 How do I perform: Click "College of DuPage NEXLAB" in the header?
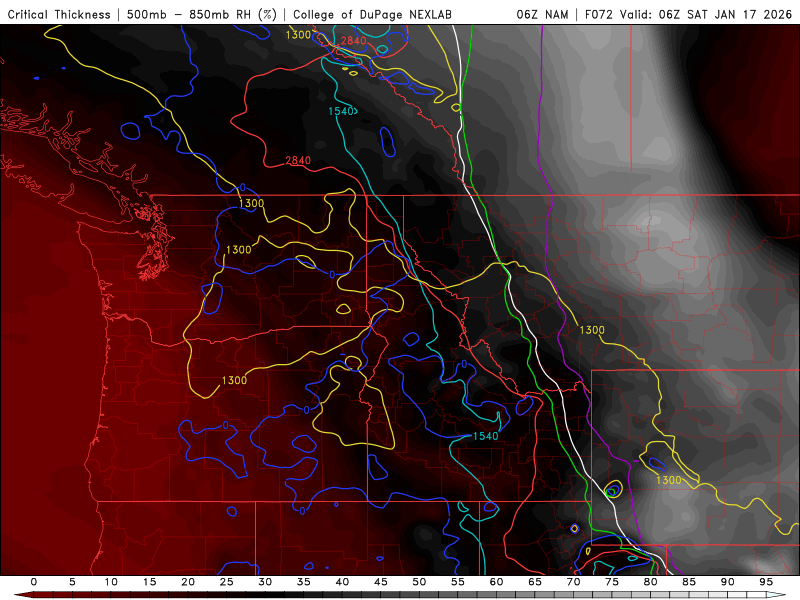(x=372, y=15)
